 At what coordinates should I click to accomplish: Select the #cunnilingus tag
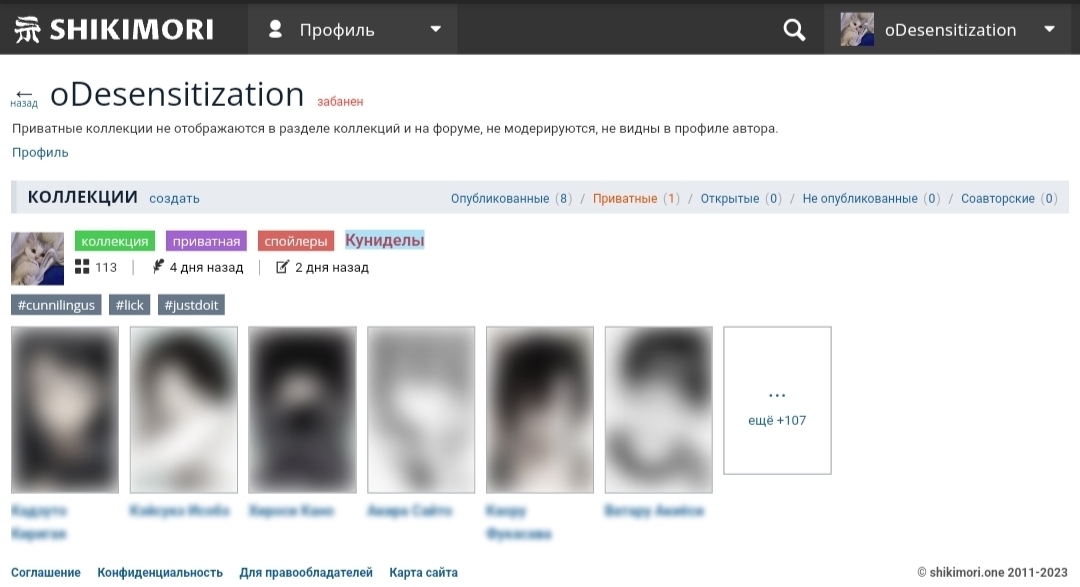point(56,305)
